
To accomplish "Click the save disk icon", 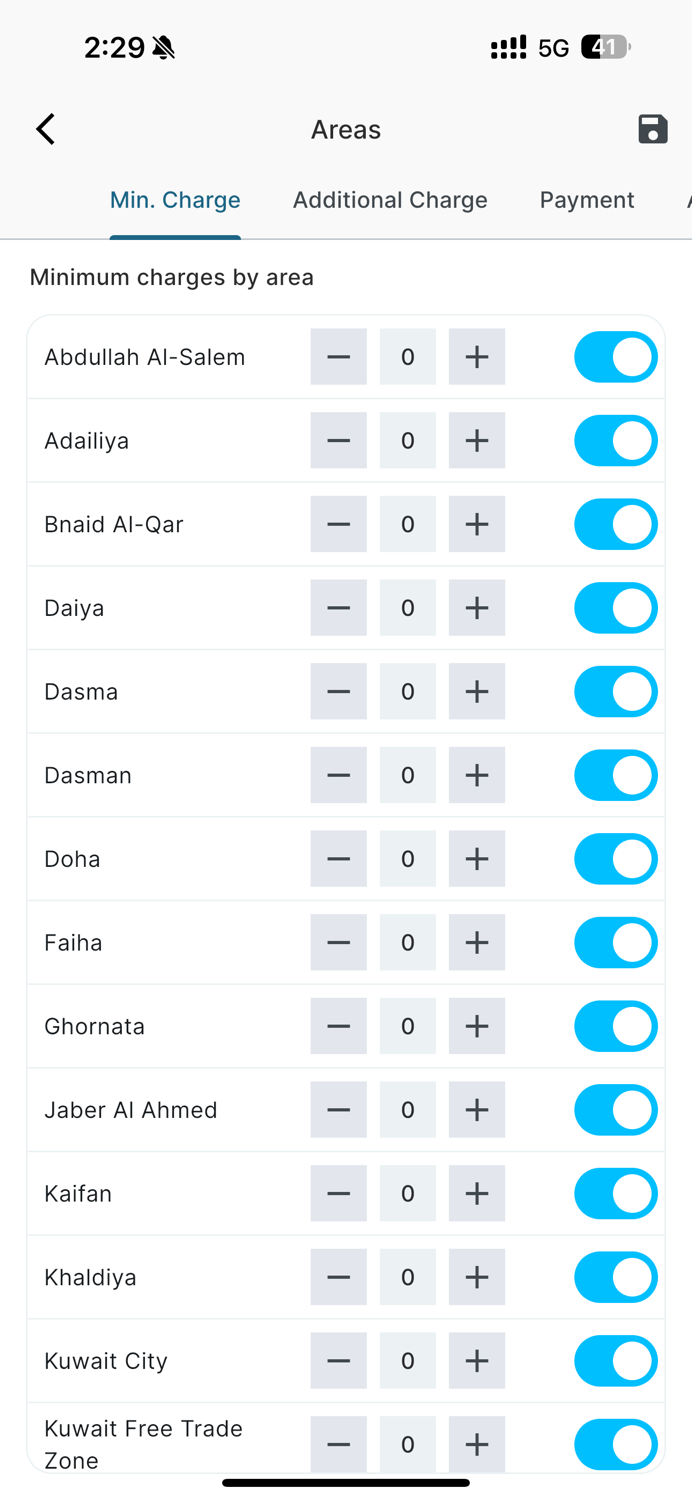I will click(x=652, y=129).
